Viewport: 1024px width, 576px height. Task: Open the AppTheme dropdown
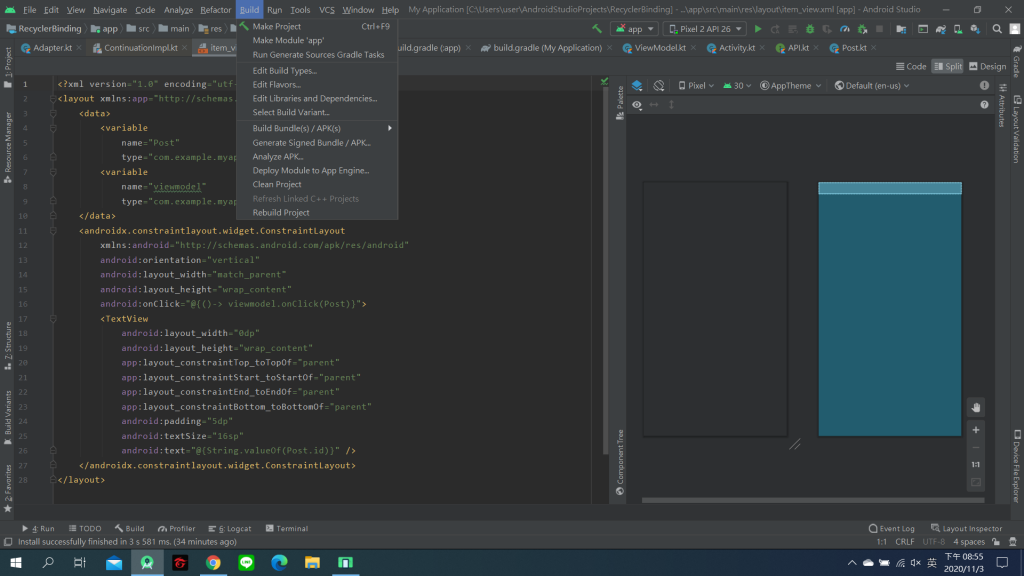[x=790, y=86]
